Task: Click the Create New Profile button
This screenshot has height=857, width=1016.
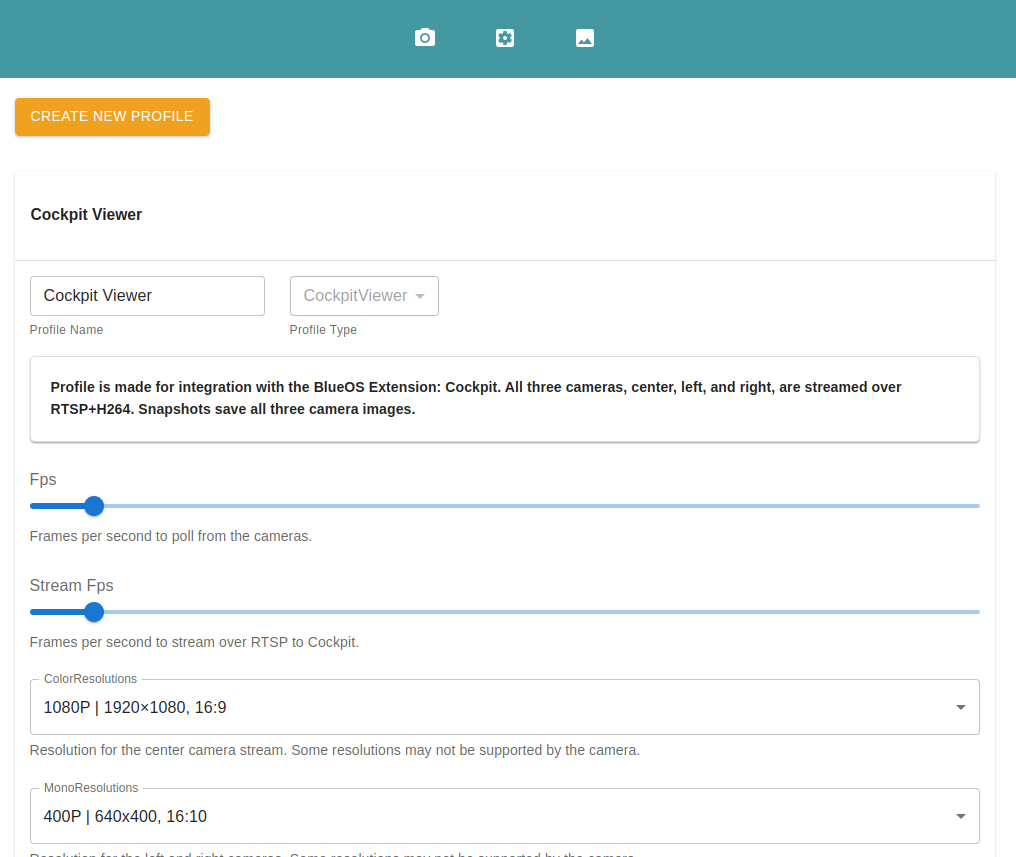Action: click(112, 117)
